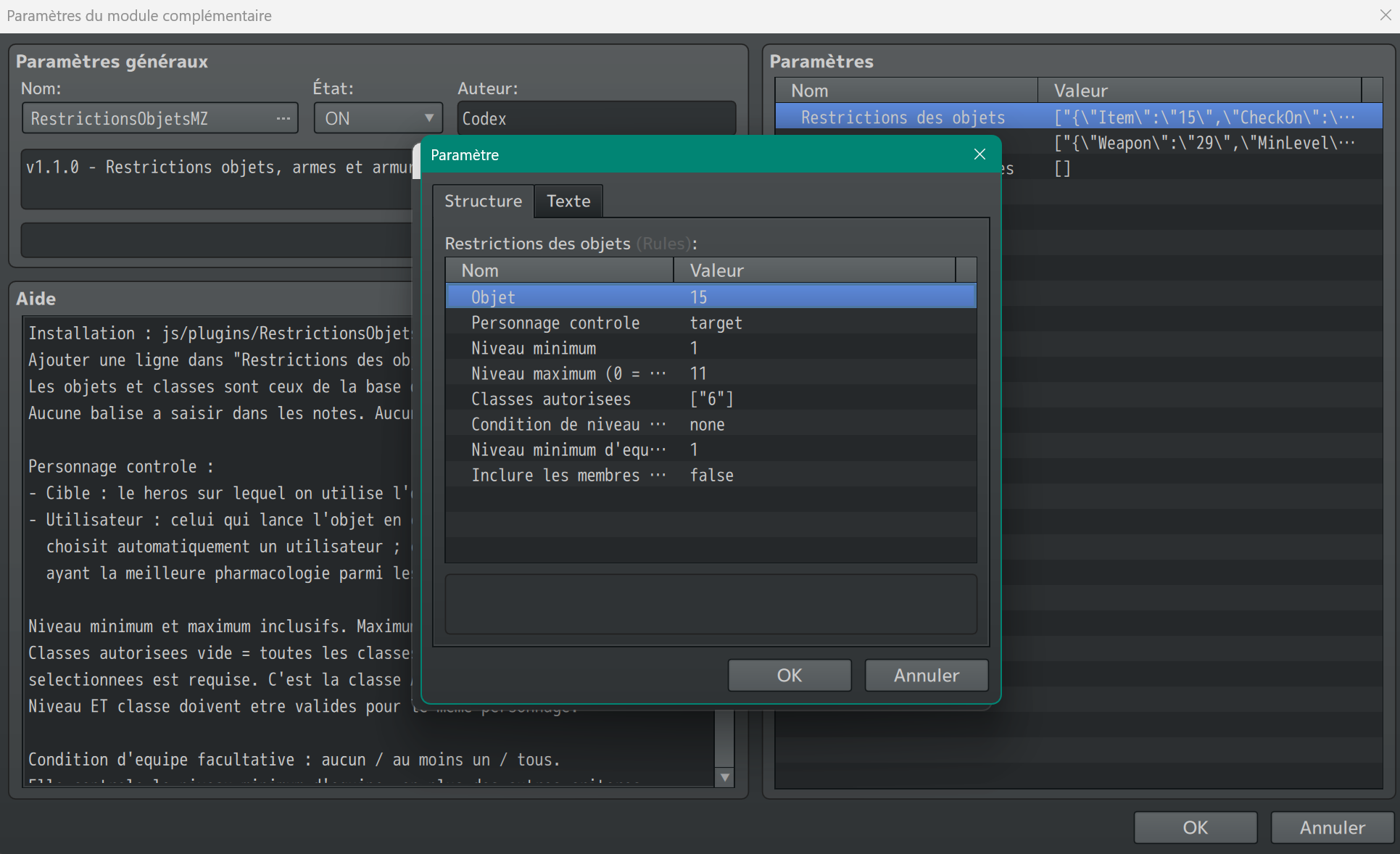The width and height of the screenshot is (1400, 854).
Task: Click the Auteur field Codex
Action: click(x=596, y=118)
